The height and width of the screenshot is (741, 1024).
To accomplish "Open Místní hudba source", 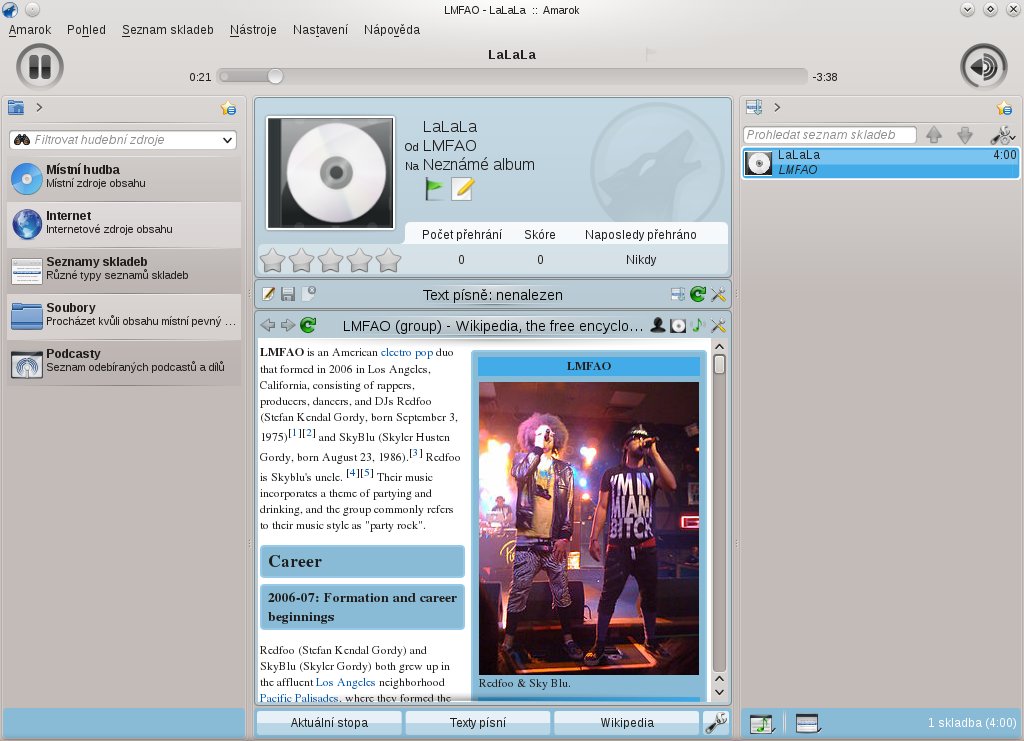I will coord(124,177).
